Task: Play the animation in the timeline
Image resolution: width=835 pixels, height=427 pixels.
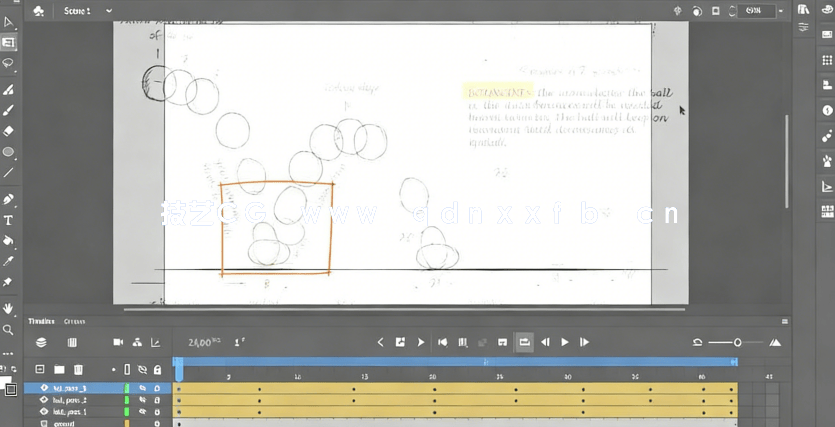Action: pyautogui.click(x=565, y=342)
